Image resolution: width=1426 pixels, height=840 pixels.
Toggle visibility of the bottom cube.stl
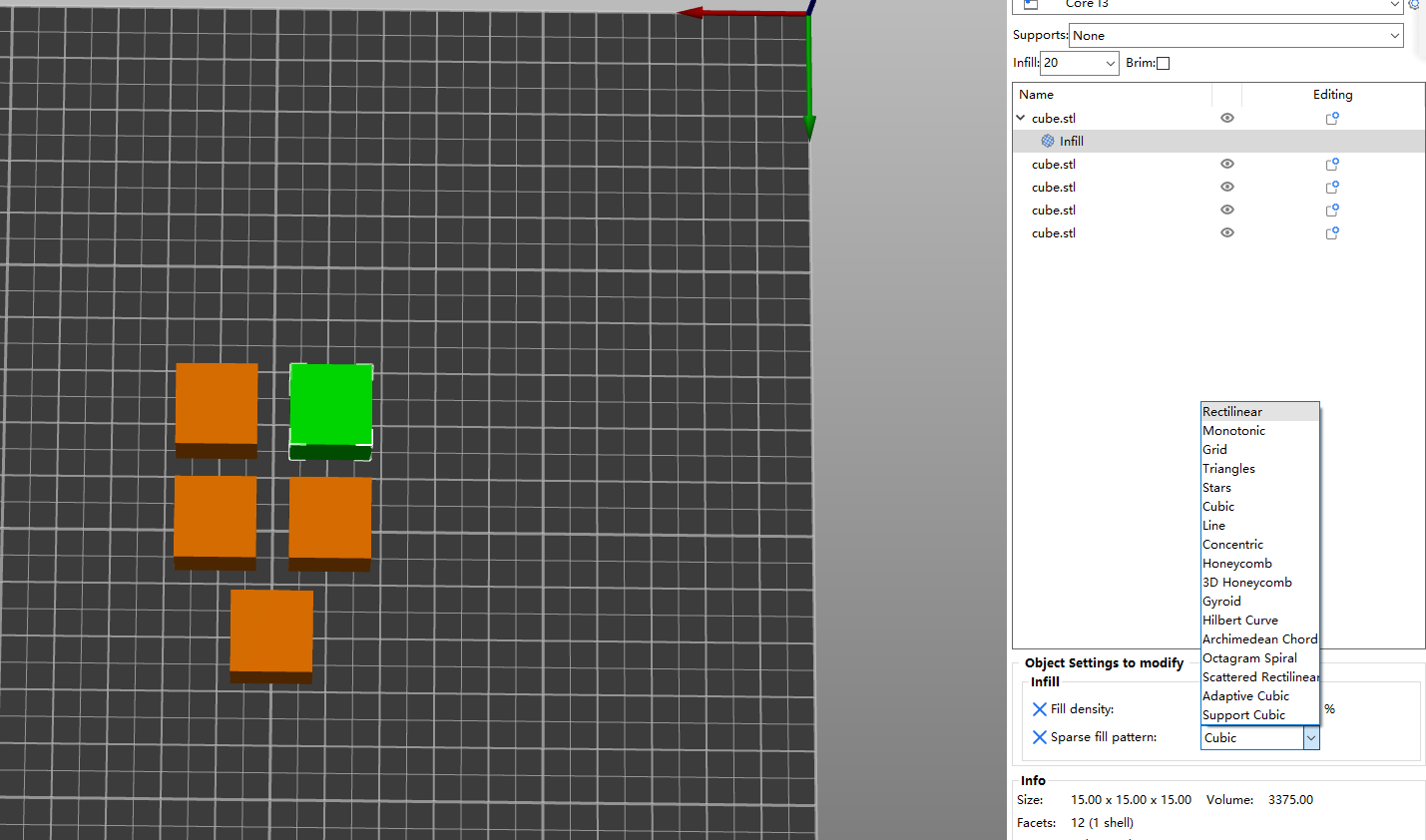click(1227, 233)
